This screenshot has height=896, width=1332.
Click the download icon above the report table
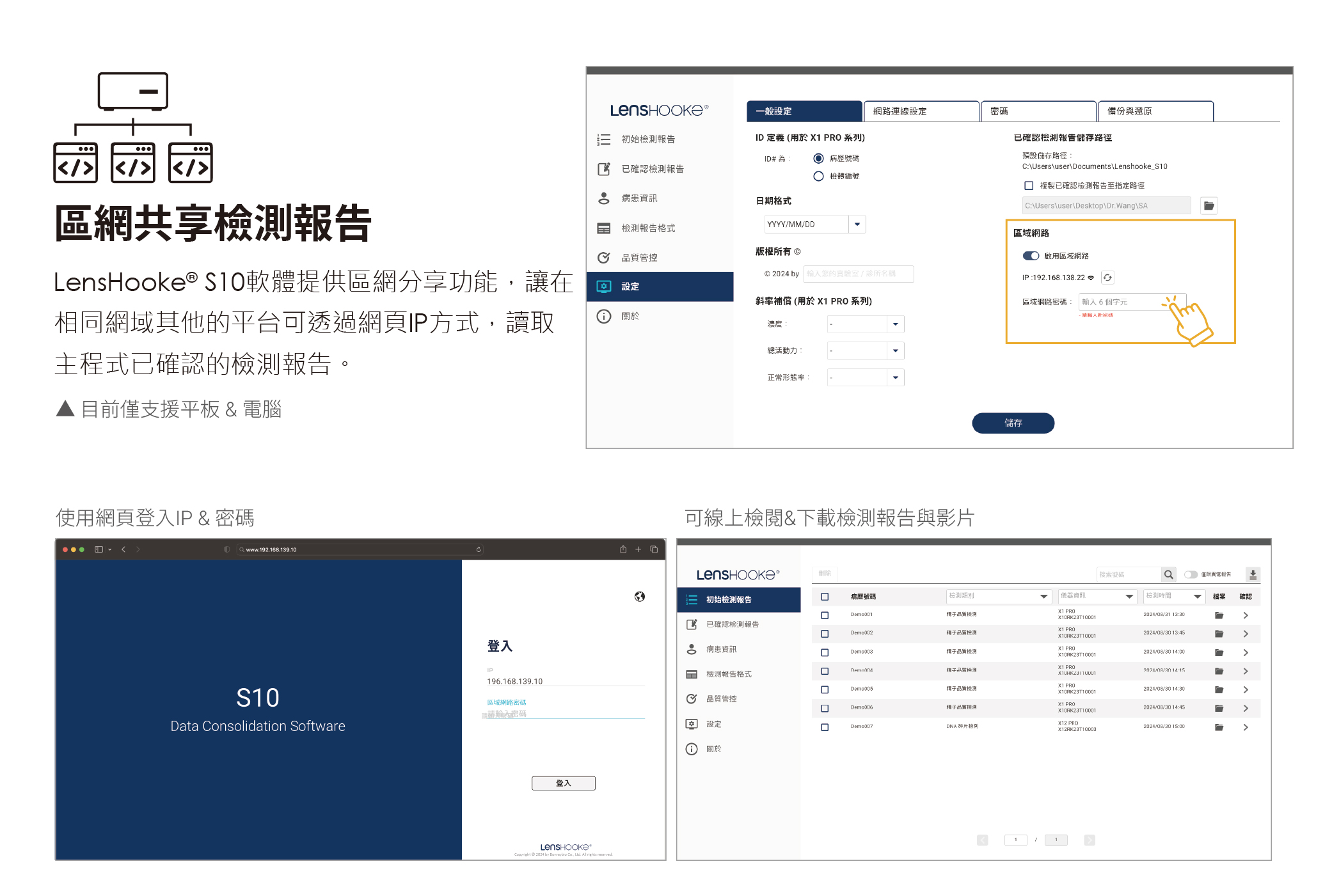tap(1253, 574)
